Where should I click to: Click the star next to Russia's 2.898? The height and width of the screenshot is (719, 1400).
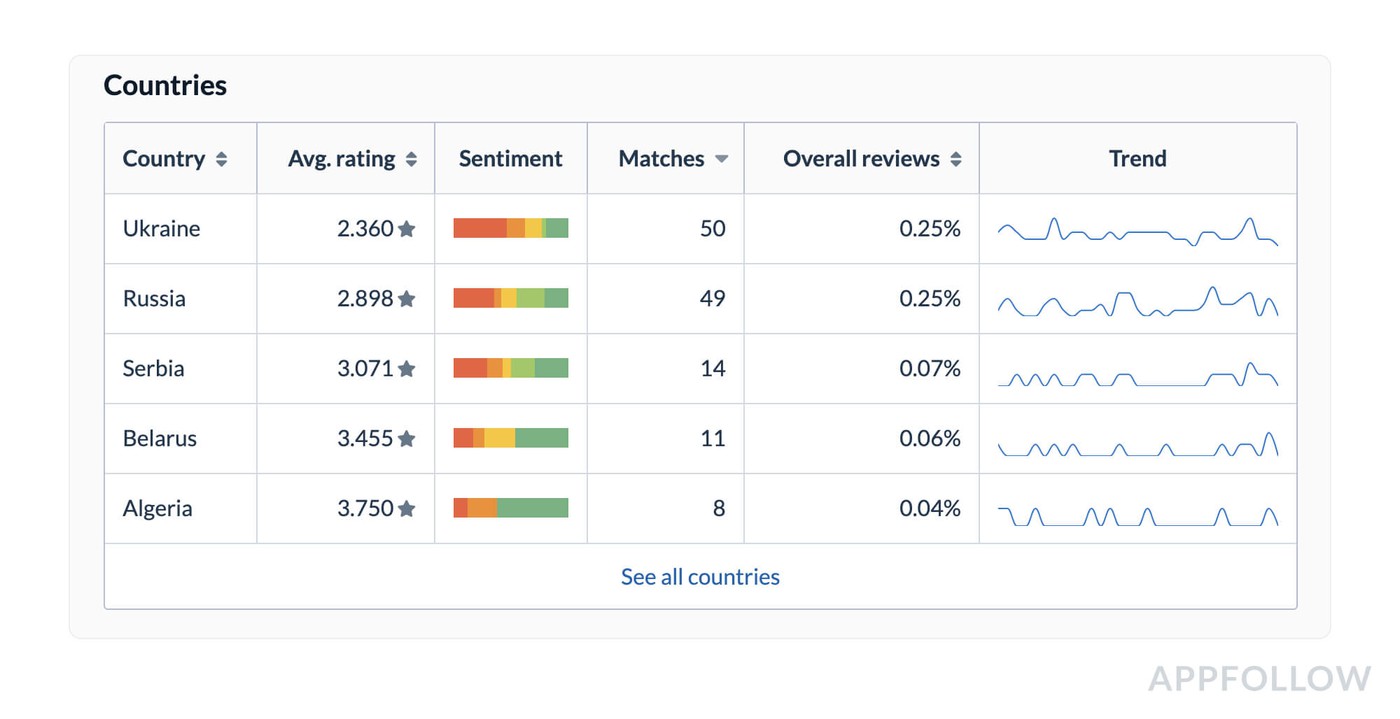pos(406,299)
